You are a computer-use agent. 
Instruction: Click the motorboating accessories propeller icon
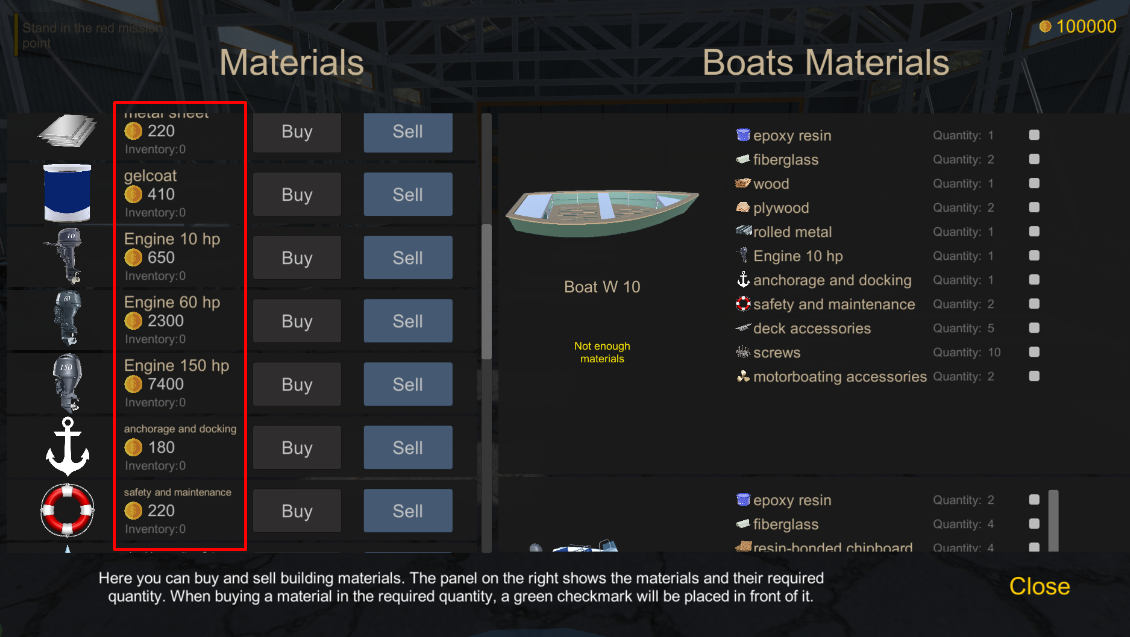point(742,376)
